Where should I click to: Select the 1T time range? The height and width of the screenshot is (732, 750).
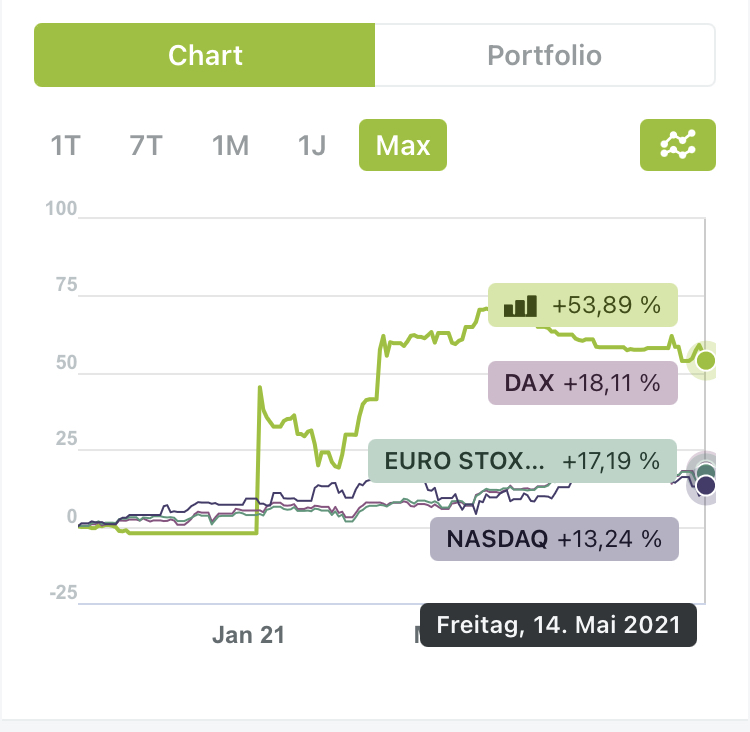click(65, 146)
